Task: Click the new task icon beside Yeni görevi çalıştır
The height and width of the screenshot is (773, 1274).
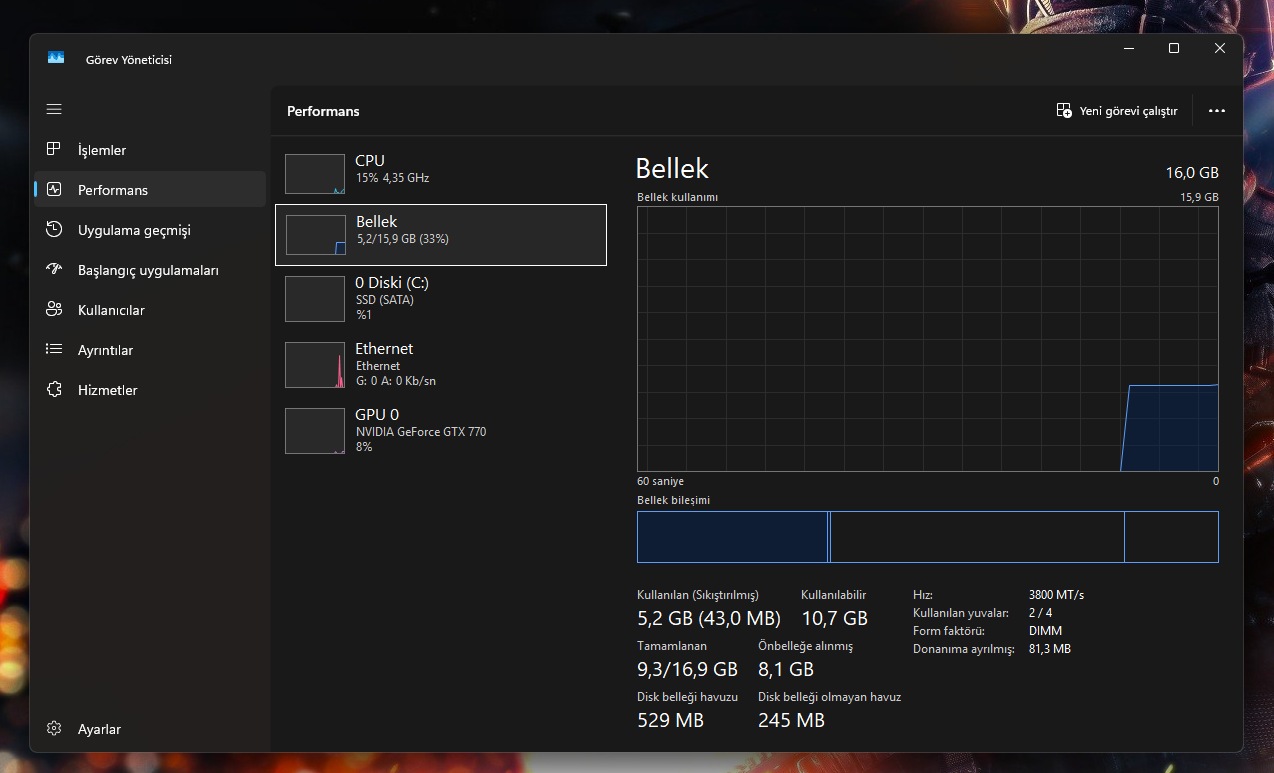Action: (x=1064, y=110)
